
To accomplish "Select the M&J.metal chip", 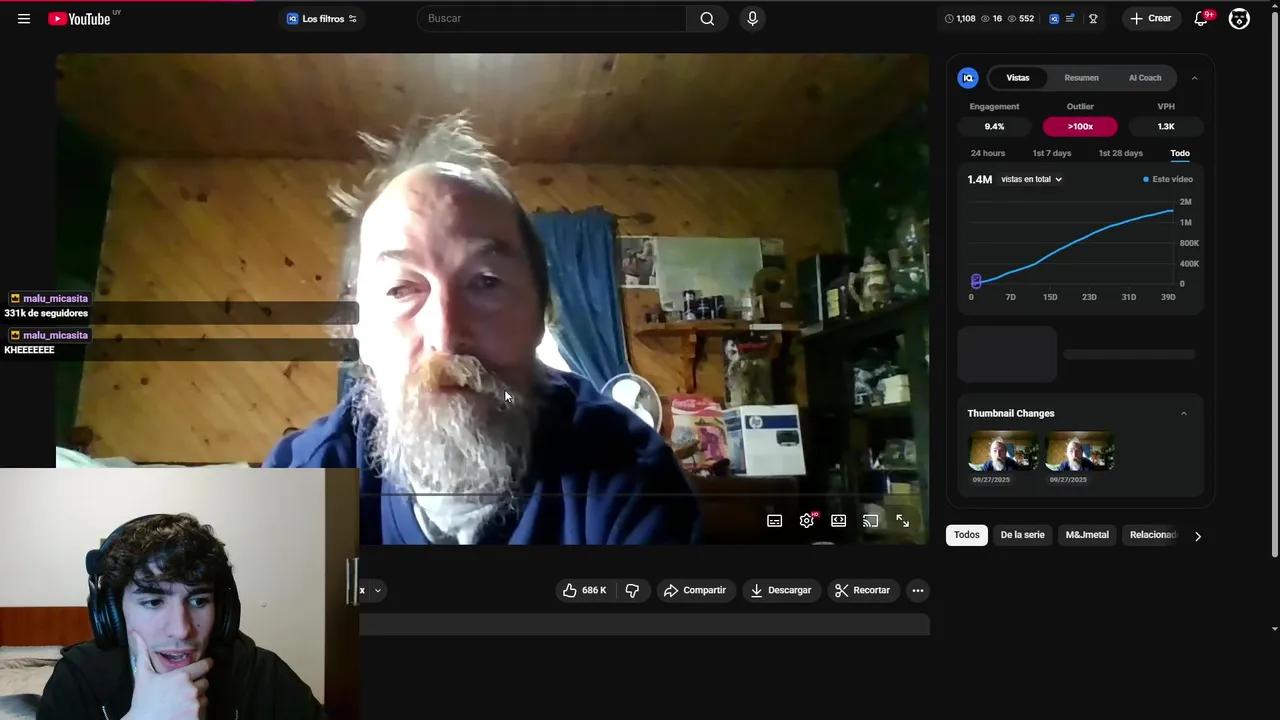I will pos(1087,535).
